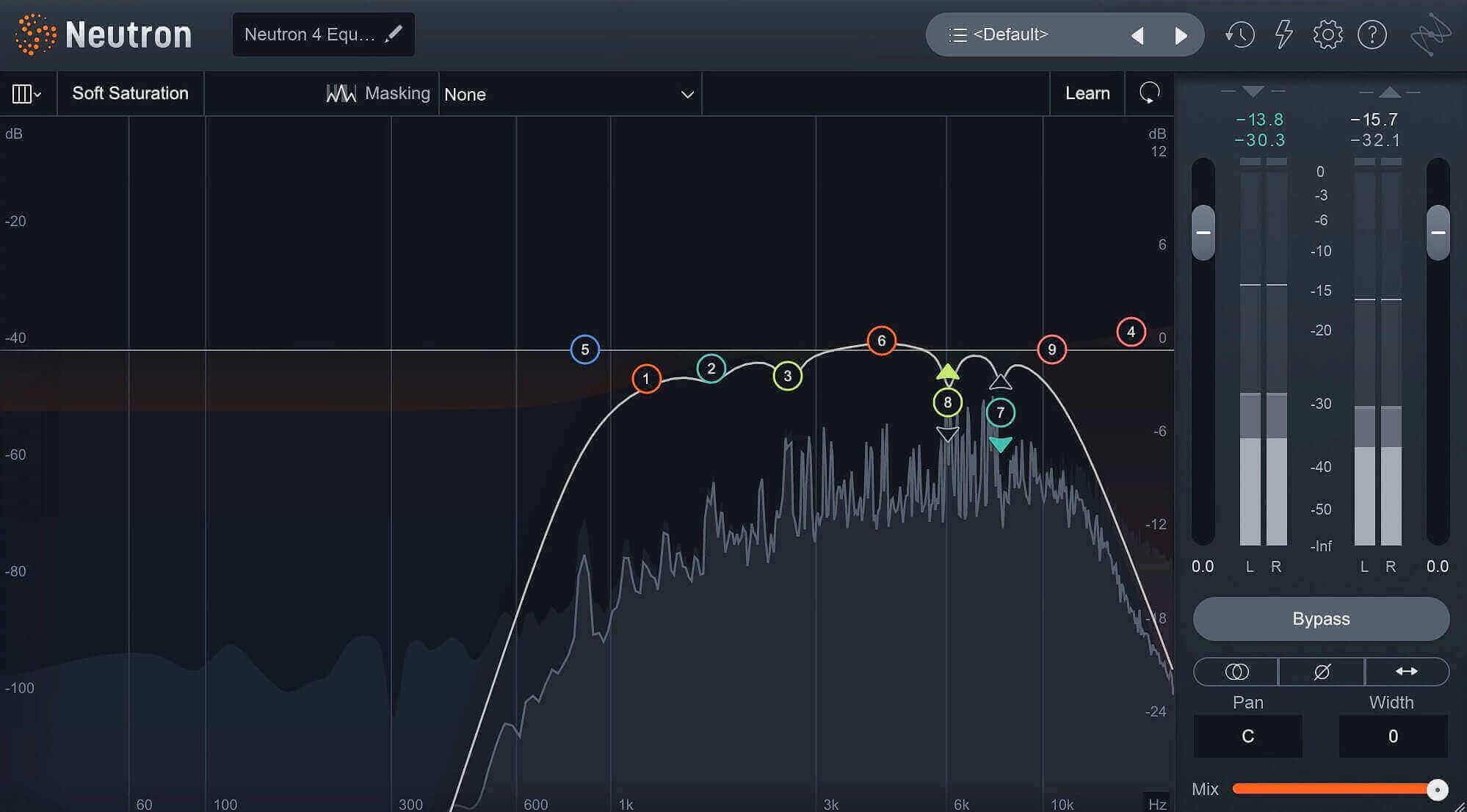The image size is (1467, 812).
Task: Select EQ node 3
Action: [x=787, y=376]
